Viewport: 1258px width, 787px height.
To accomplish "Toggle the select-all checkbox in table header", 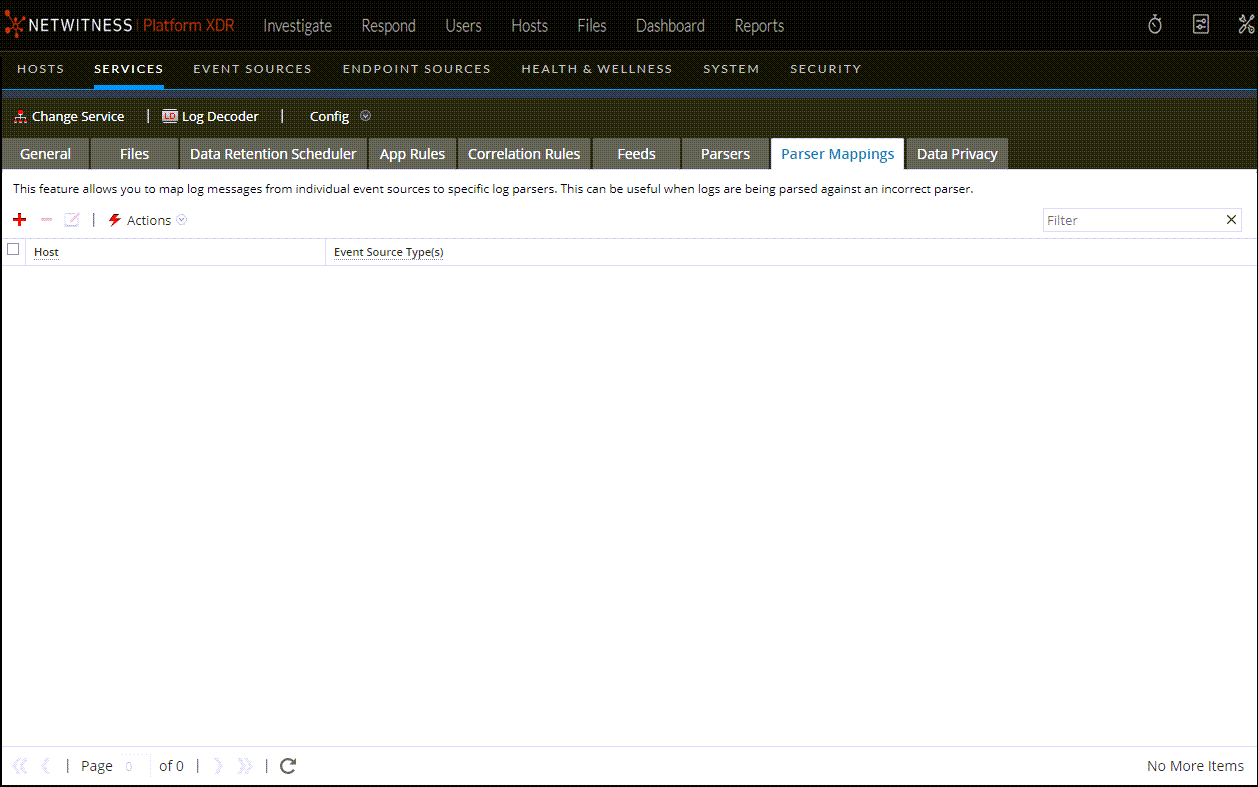I will (13, 250).
